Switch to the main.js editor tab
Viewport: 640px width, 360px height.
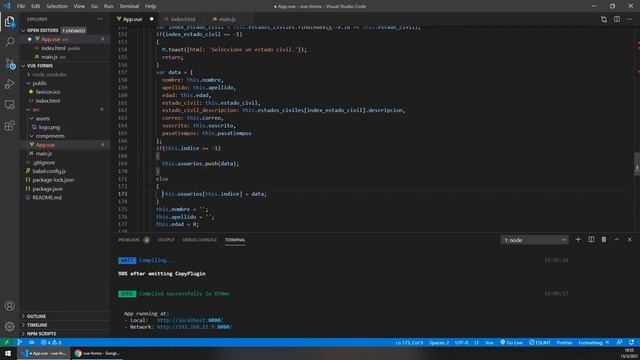[x=227, y=19]
